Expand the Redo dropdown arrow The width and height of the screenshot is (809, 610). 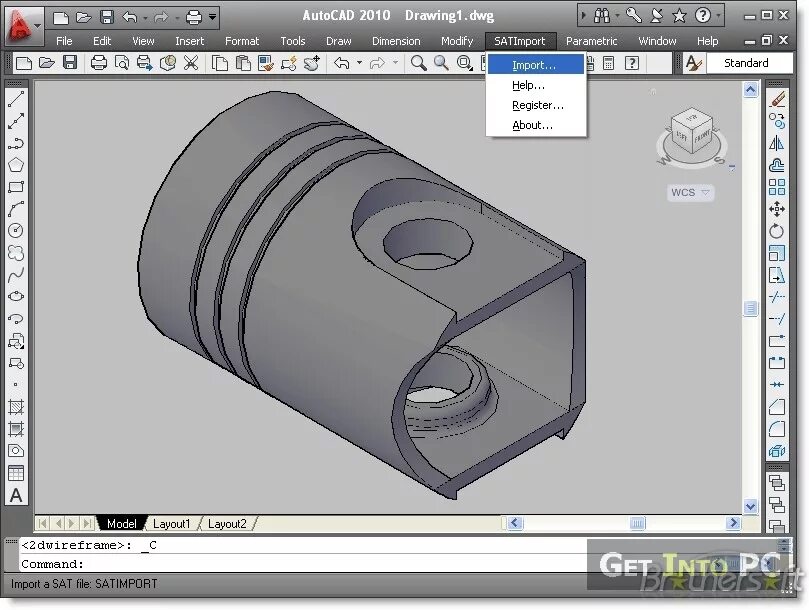394,63
